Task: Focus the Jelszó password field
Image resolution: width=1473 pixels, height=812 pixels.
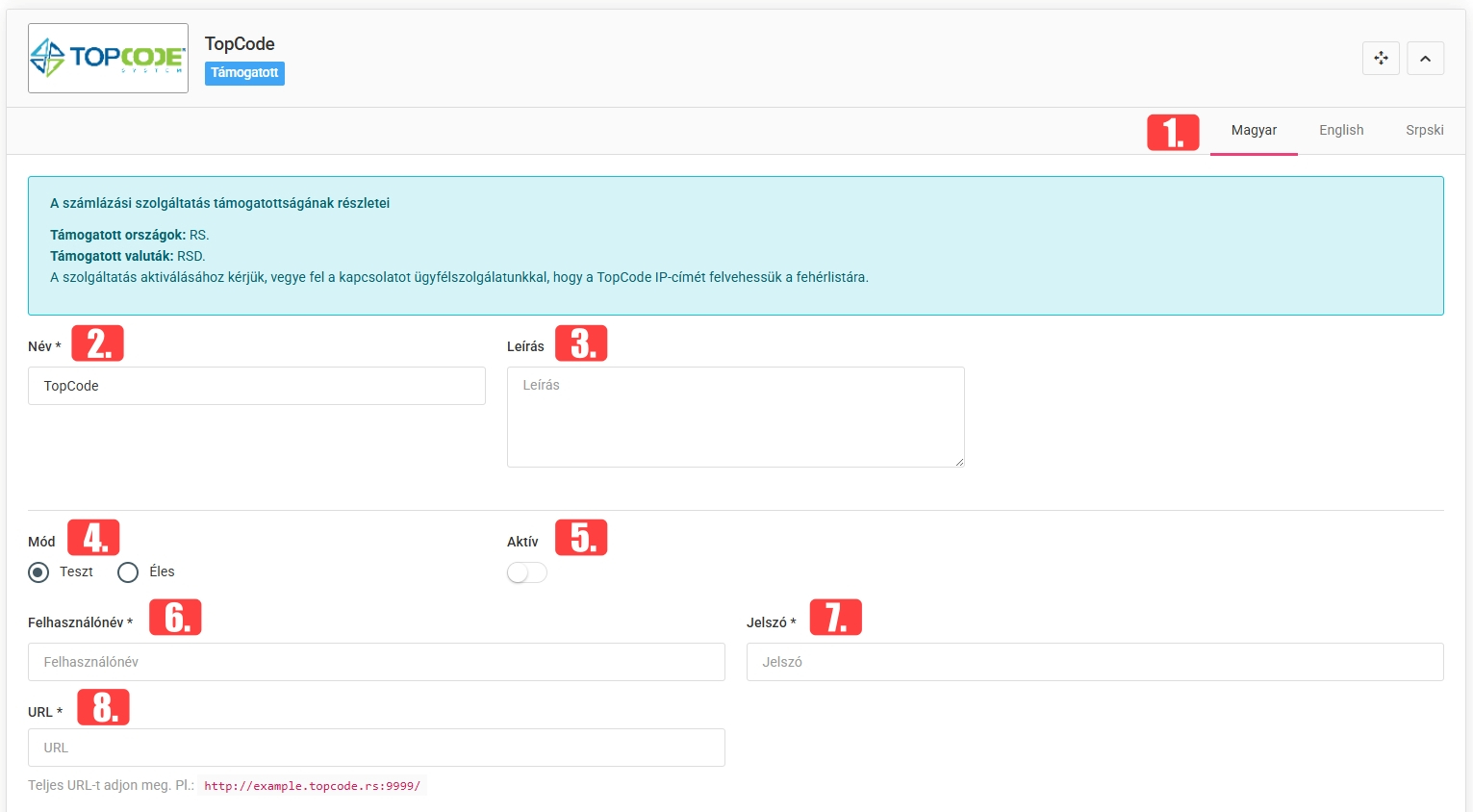Action: pos(1094,662)
